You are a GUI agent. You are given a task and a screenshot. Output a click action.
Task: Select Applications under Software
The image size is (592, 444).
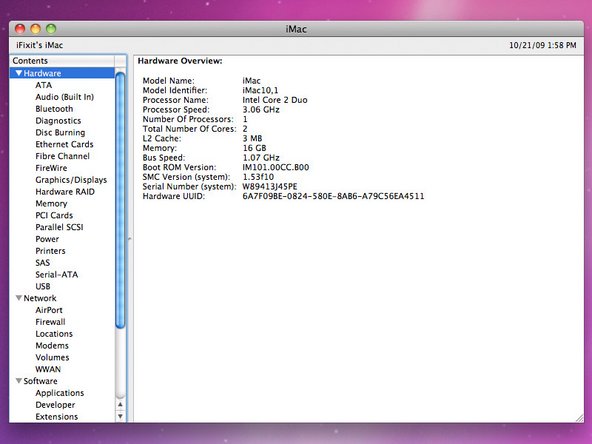pos(60,393)
